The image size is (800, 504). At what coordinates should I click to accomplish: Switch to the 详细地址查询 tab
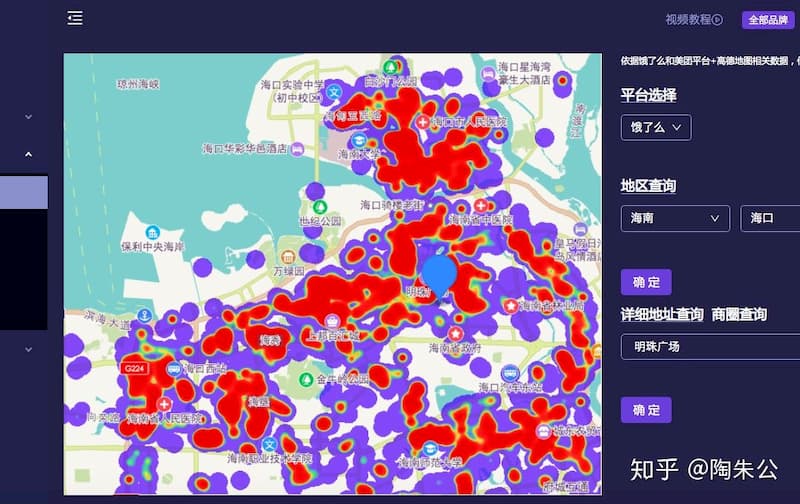click(x=662, y=314)
